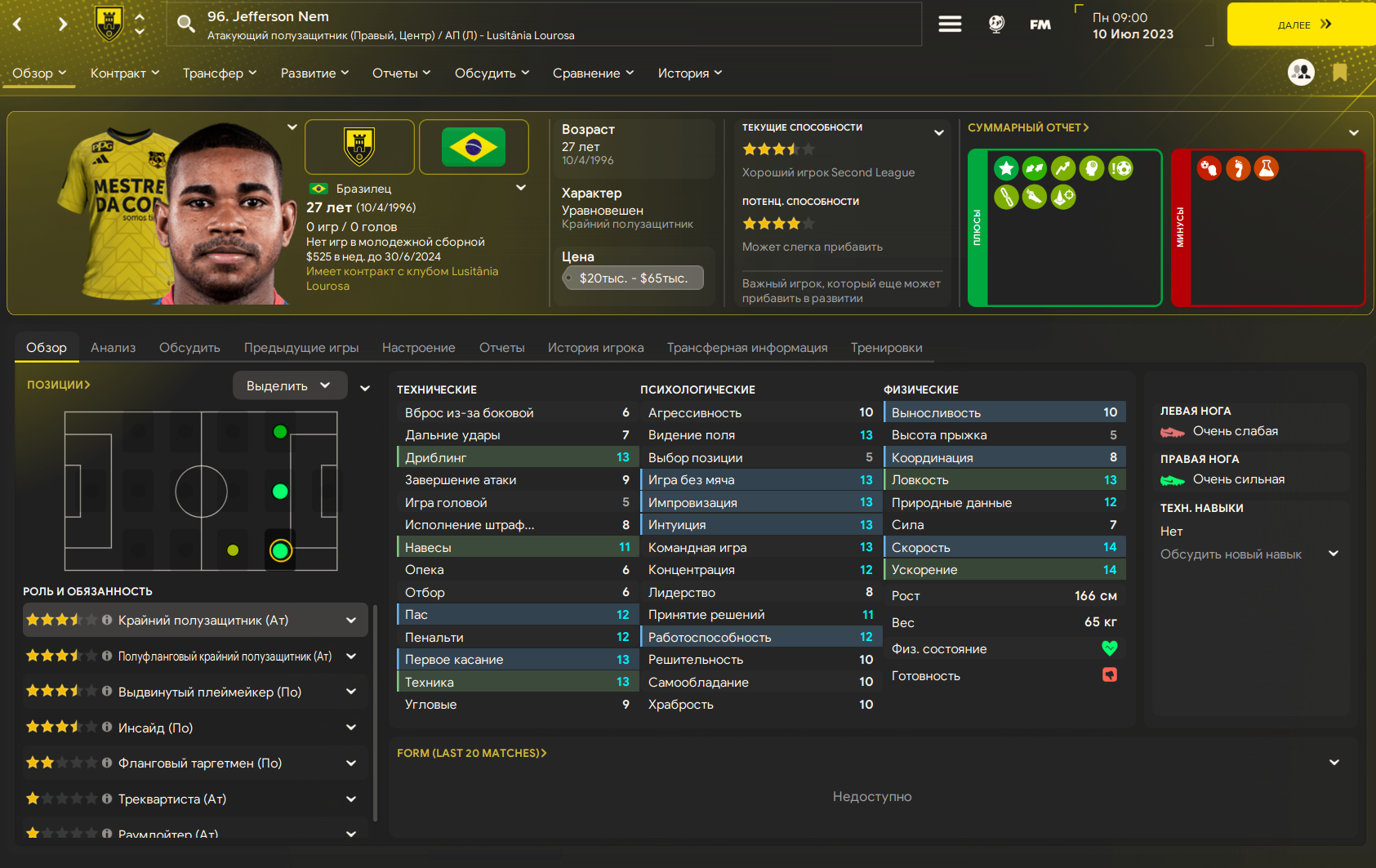This screenshot has width=1376, height=868.
Task: Click the Lusitânia Lourosa club badge
Action: (x=359, y=147)
